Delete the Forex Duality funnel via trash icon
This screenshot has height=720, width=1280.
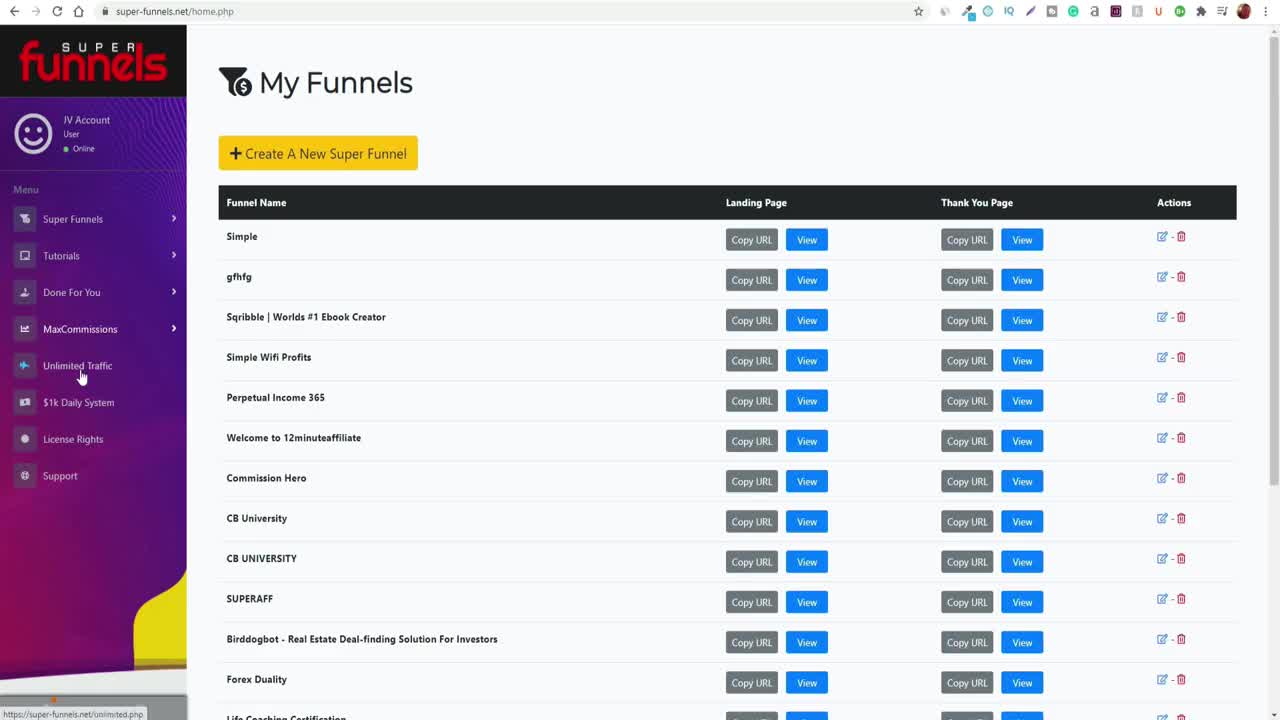(1181, 680)
